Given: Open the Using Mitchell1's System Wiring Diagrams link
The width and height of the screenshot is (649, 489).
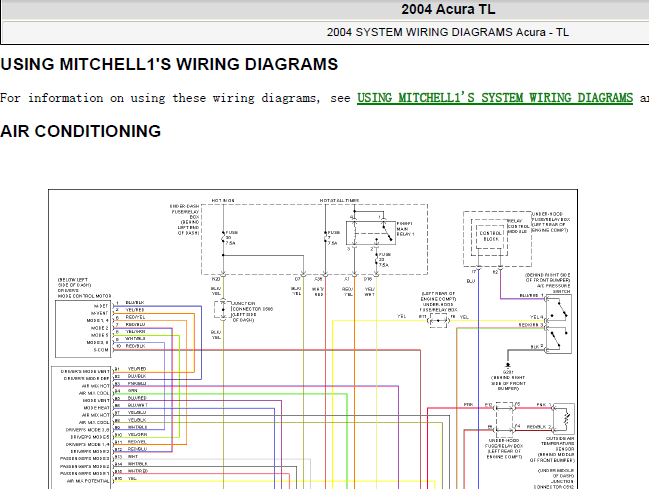Looking at the screenshot, I should pyautogui.click(x=495, y=98).
